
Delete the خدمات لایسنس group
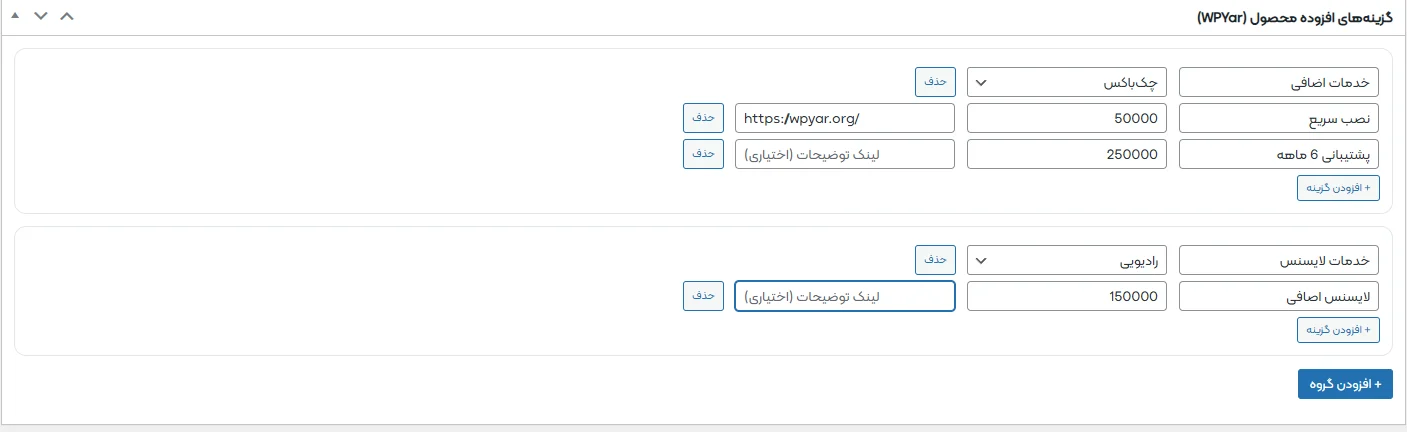click(x=935, y=260)
